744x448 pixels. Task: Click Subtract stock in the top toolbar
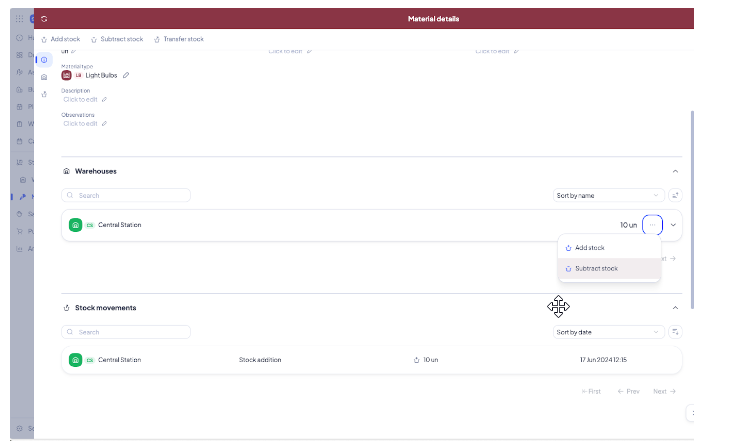coord(117,39)
